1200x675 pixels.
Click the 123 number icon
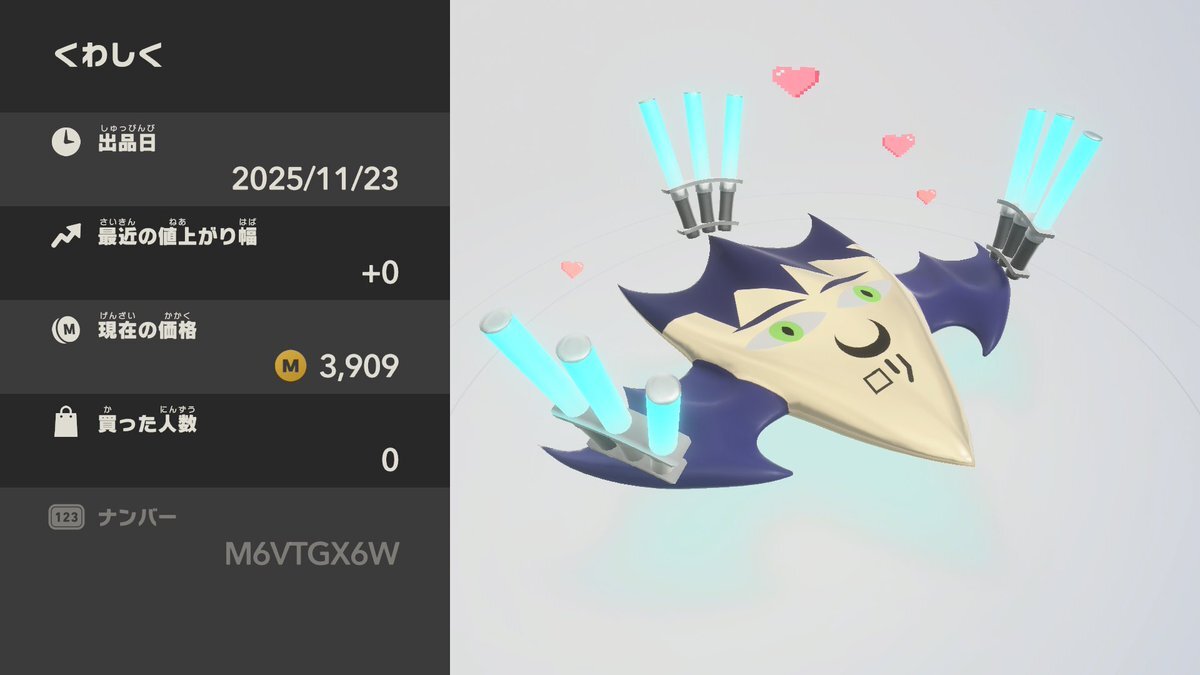(66, 517)
